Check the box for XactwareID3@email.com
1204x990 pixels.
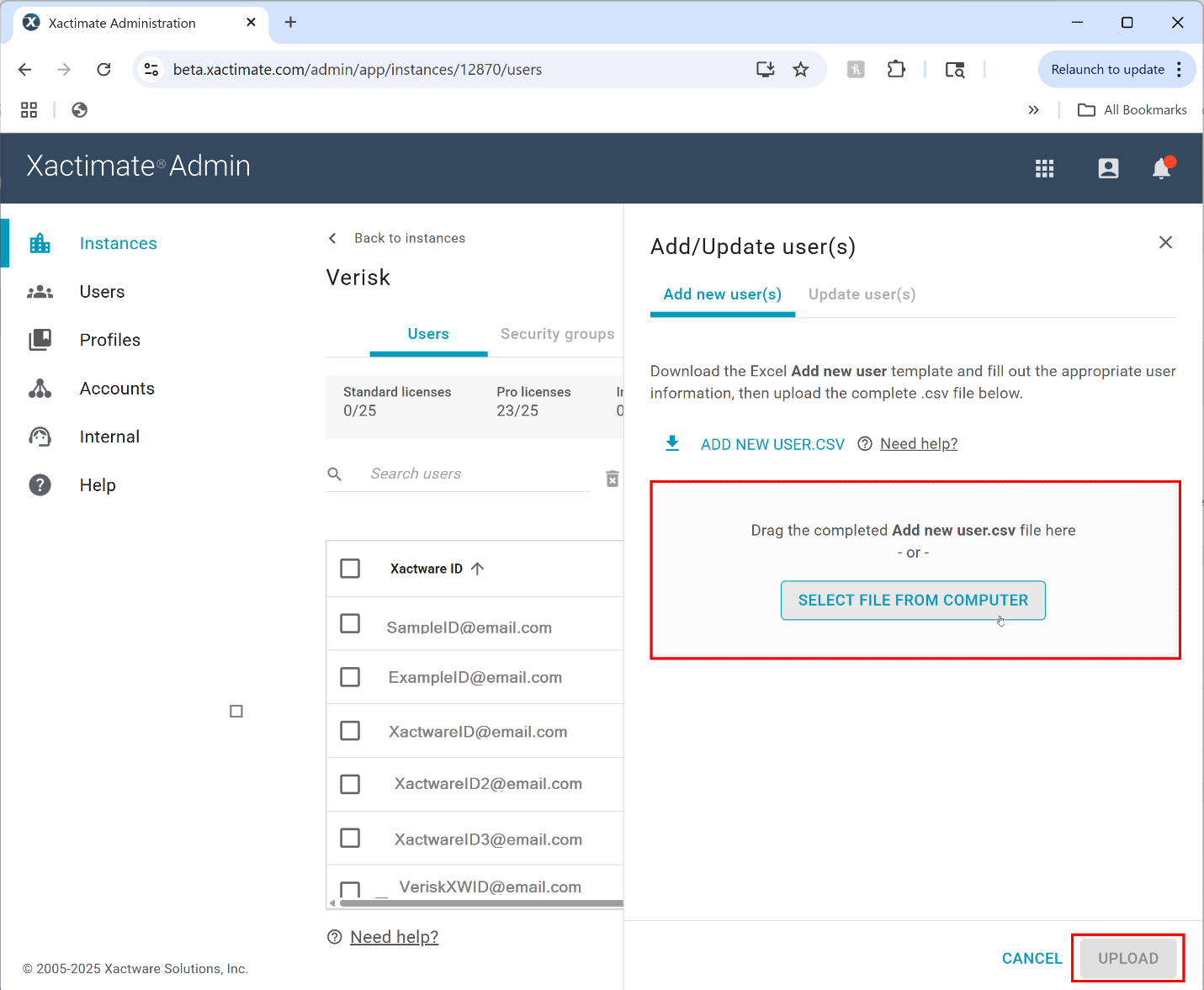tap(350, 838)
